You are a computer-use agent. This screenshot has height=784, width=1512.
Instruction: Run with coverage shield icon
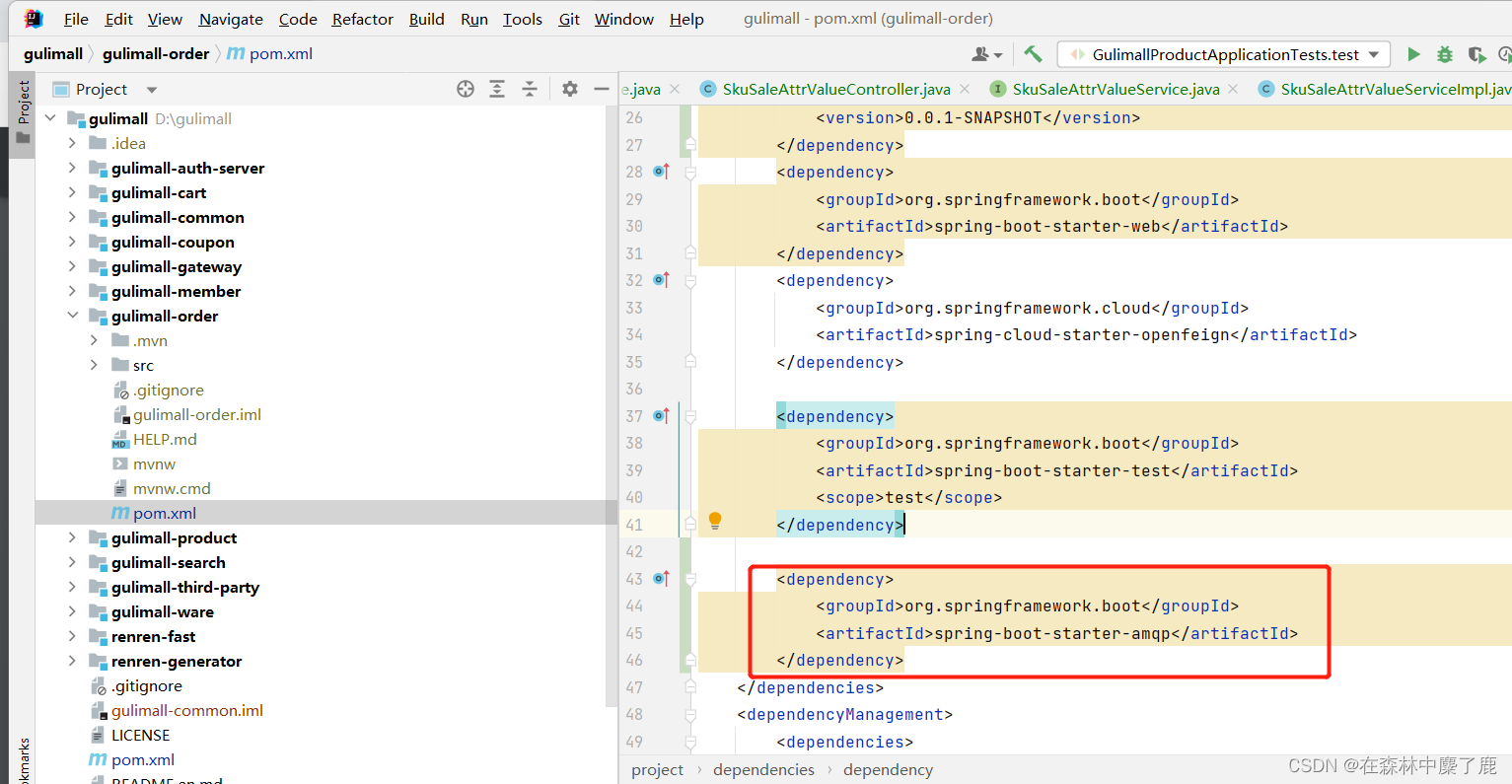pos(1476,54)
